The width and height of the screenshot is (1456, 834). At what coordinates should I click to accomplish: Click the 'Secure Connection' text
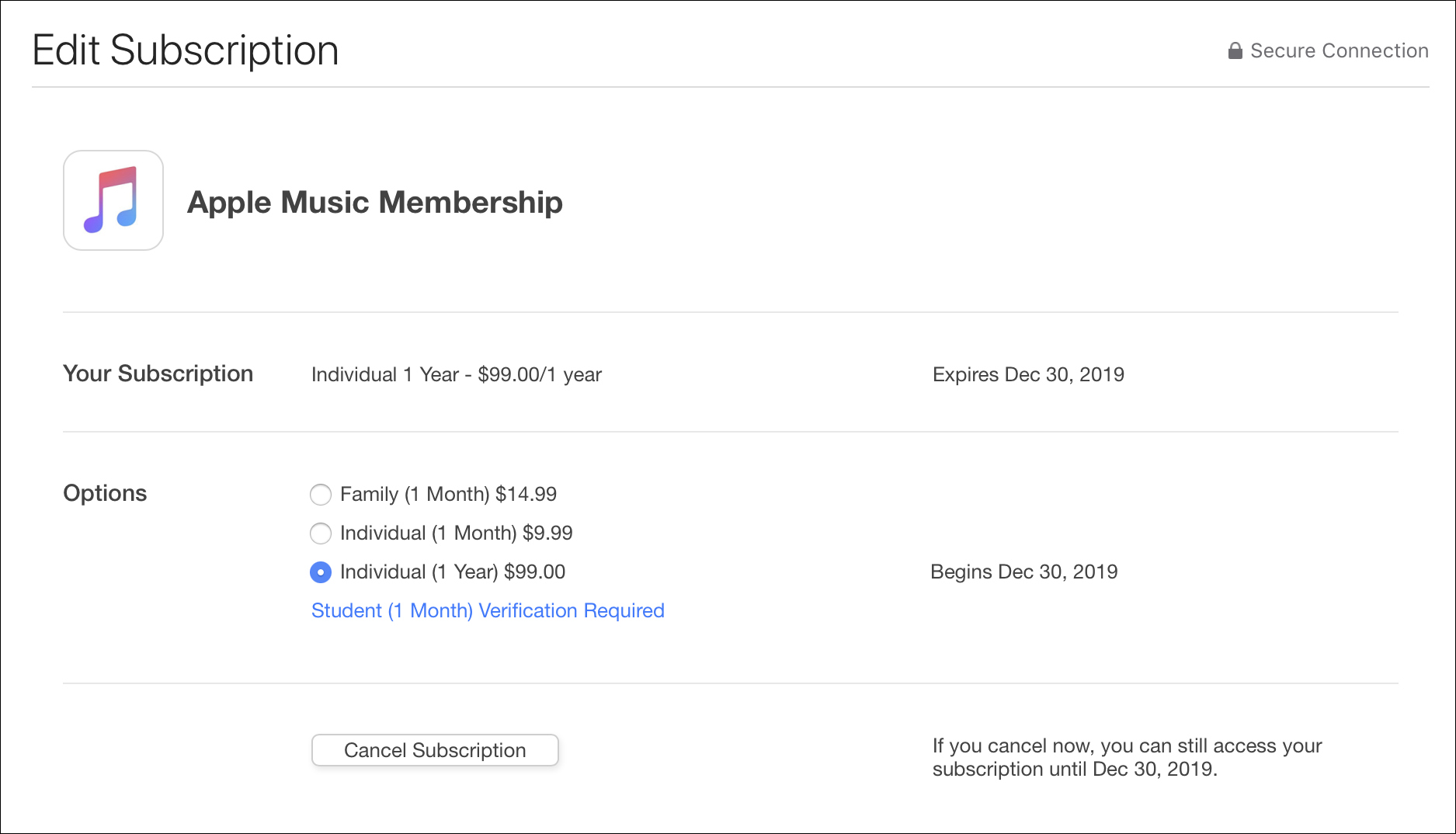[1340, 50]
